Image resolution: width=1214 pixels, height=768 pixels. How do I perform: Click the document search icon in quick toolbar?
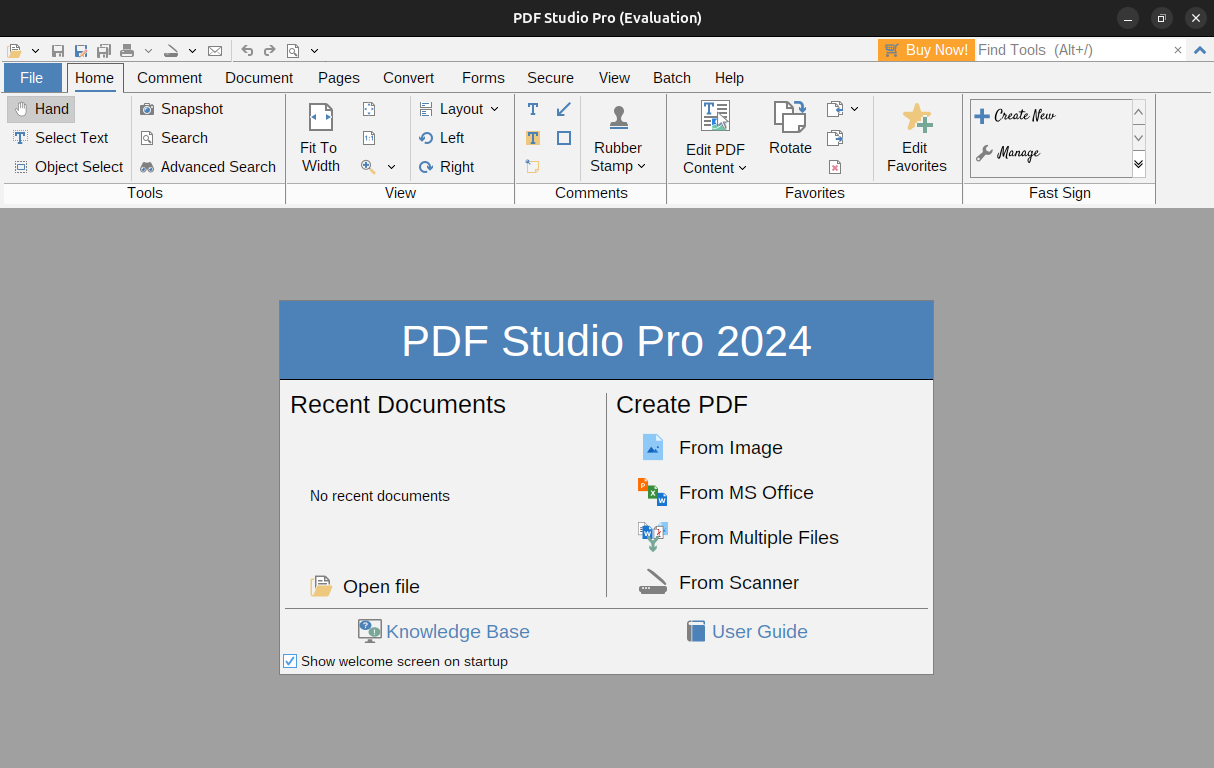(x=293, y=50)
